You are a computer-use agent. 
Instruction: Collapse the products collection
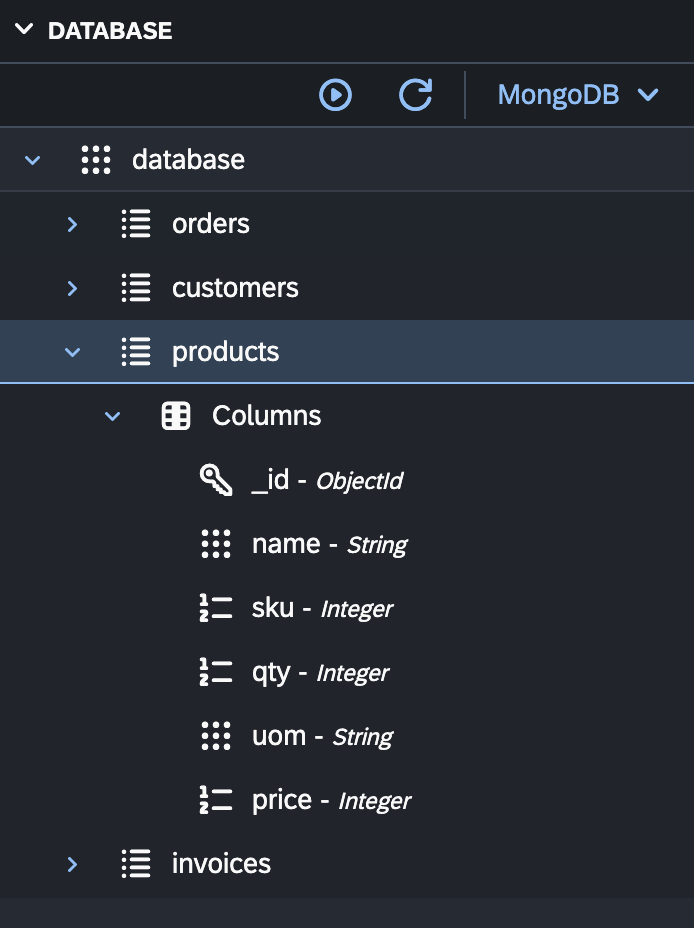click(72, 352)
